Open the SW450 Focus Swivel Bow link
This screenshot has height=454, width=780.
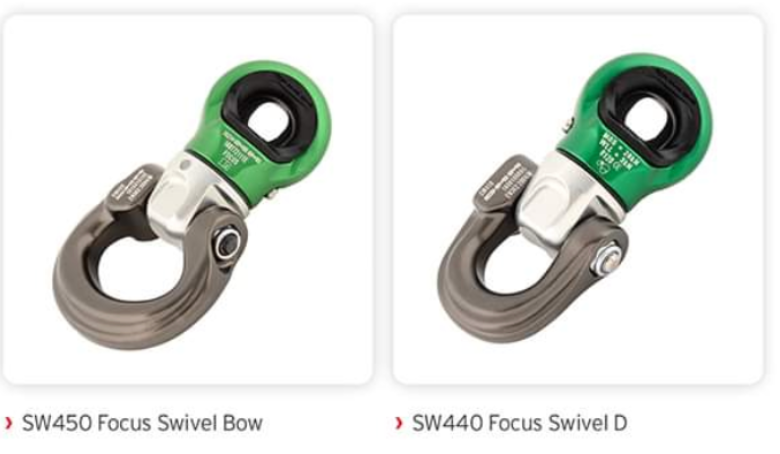click(142, 423)
